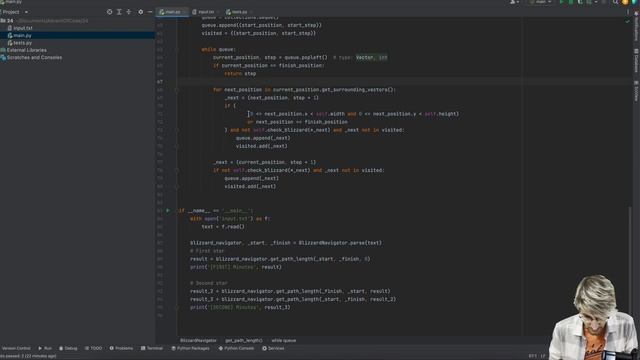Open the TODO tool window
This screenshot has height=360, width=640.
tap(93, 349)
